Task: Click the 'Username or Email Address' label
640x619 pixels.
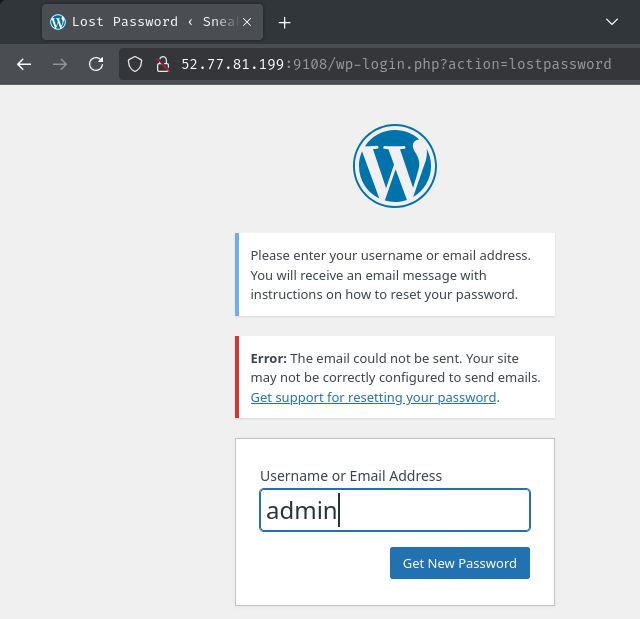Action: (x=351, y=476)
